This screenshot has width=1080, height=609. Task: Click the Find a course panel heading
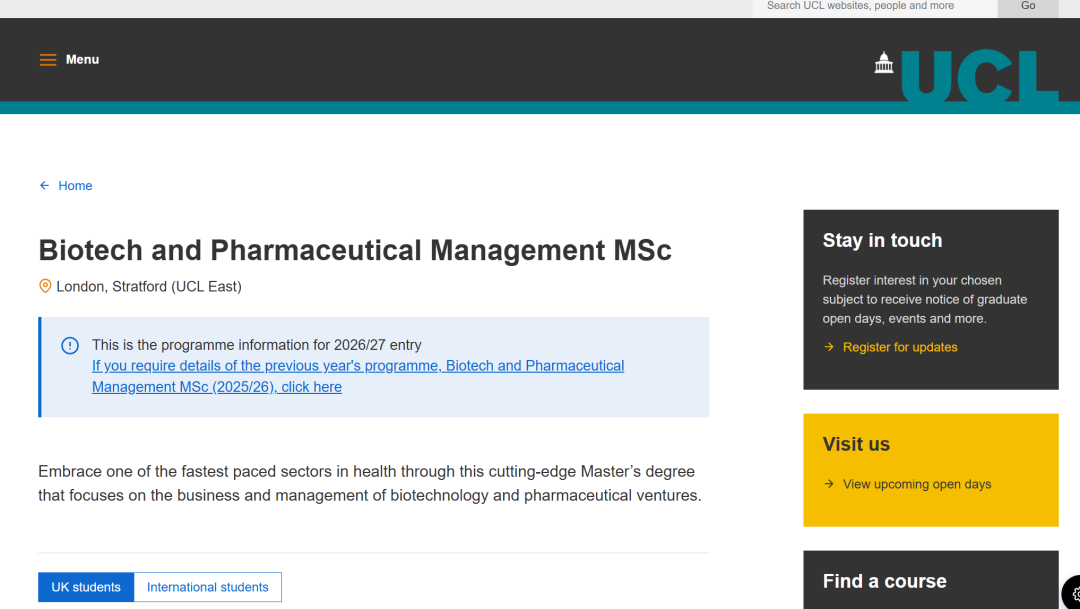(x=884, y=581)
